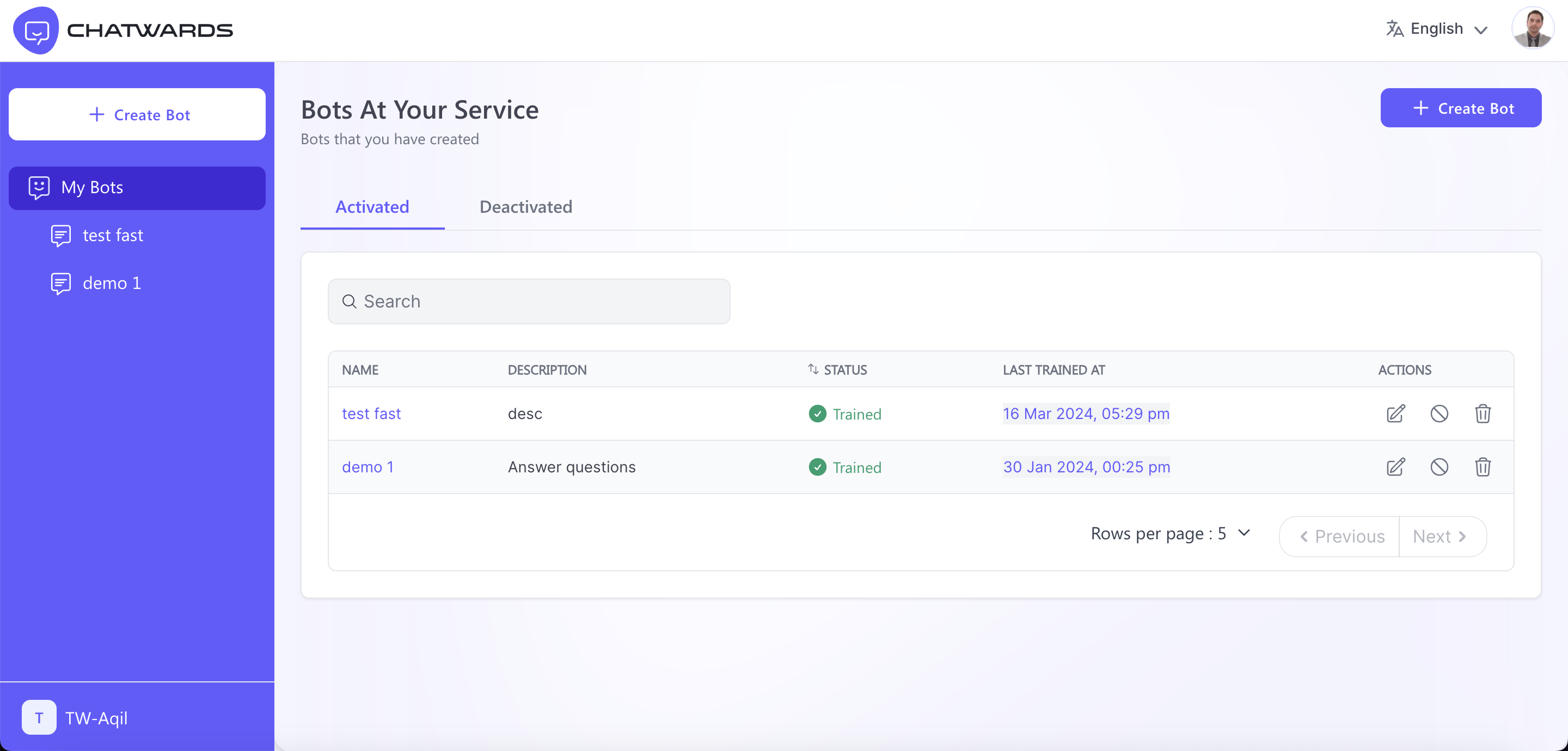Click the ACTIONS column header

pyautogui.click(x=1404, y=370)
